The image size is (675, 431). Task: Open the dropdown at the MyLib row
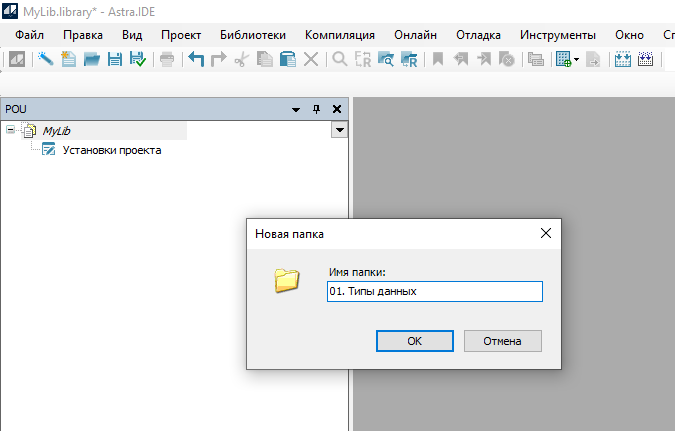click(x=339, y=130)
